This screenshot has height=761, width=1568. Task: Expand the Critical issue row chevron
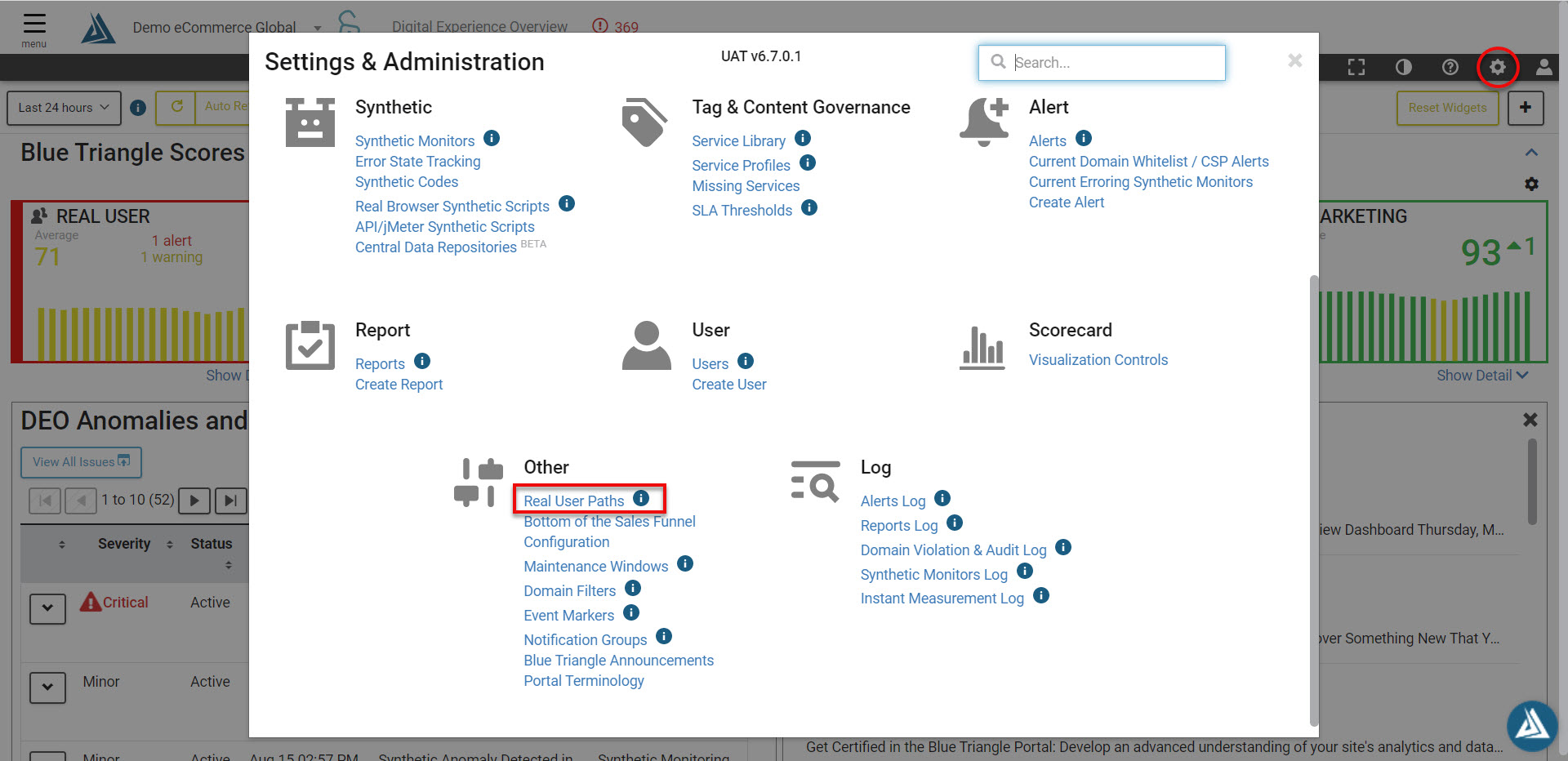47,608
